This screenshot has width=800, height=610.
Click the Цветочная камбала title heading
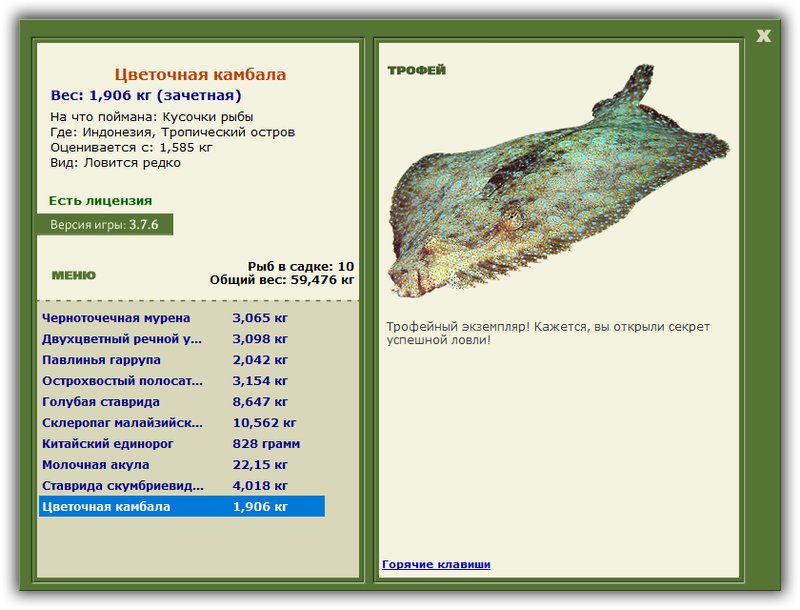point(200,74)
